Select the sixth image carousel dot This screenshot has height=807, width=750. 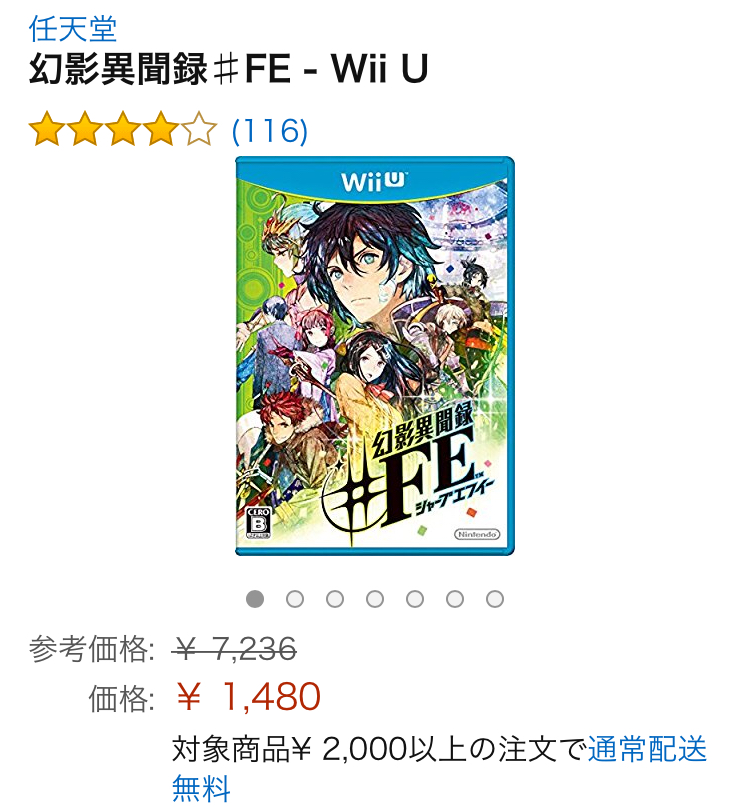pyautogui.click(x=455, y=599)
